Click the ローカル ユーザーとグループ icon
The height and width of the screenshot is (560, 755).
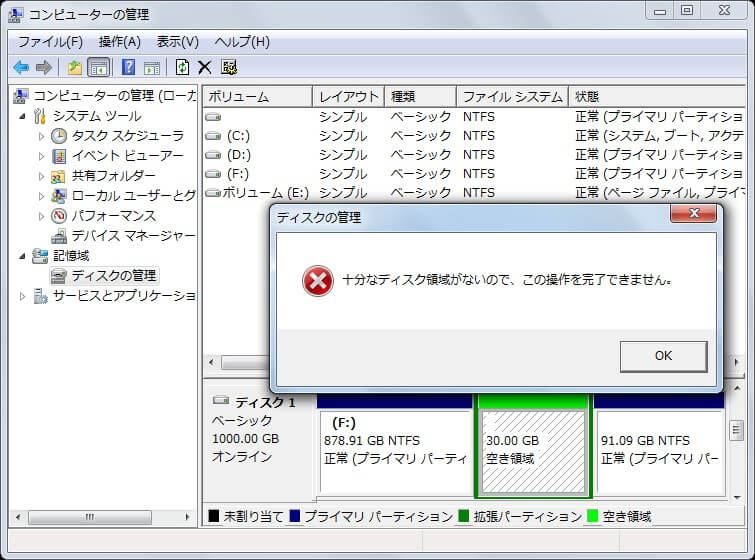[59, 196]
